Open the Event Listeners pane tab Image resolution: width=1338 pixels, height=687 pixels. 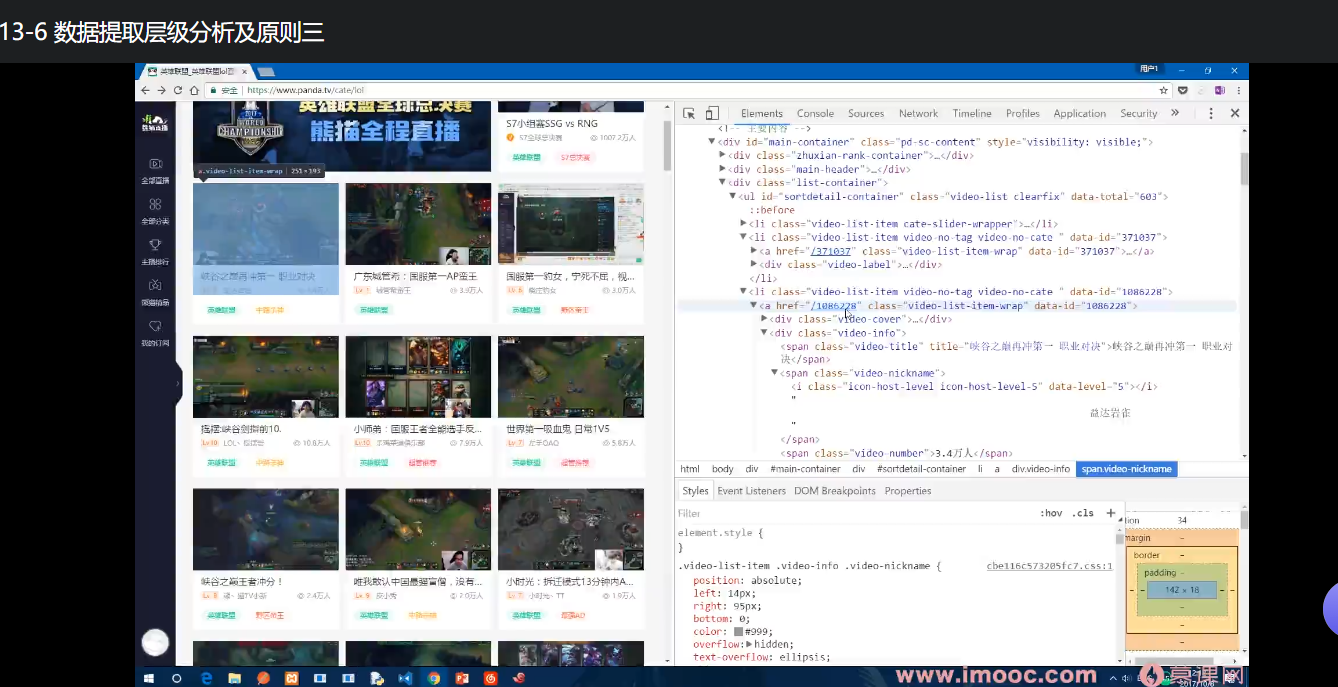click(751, 491)
